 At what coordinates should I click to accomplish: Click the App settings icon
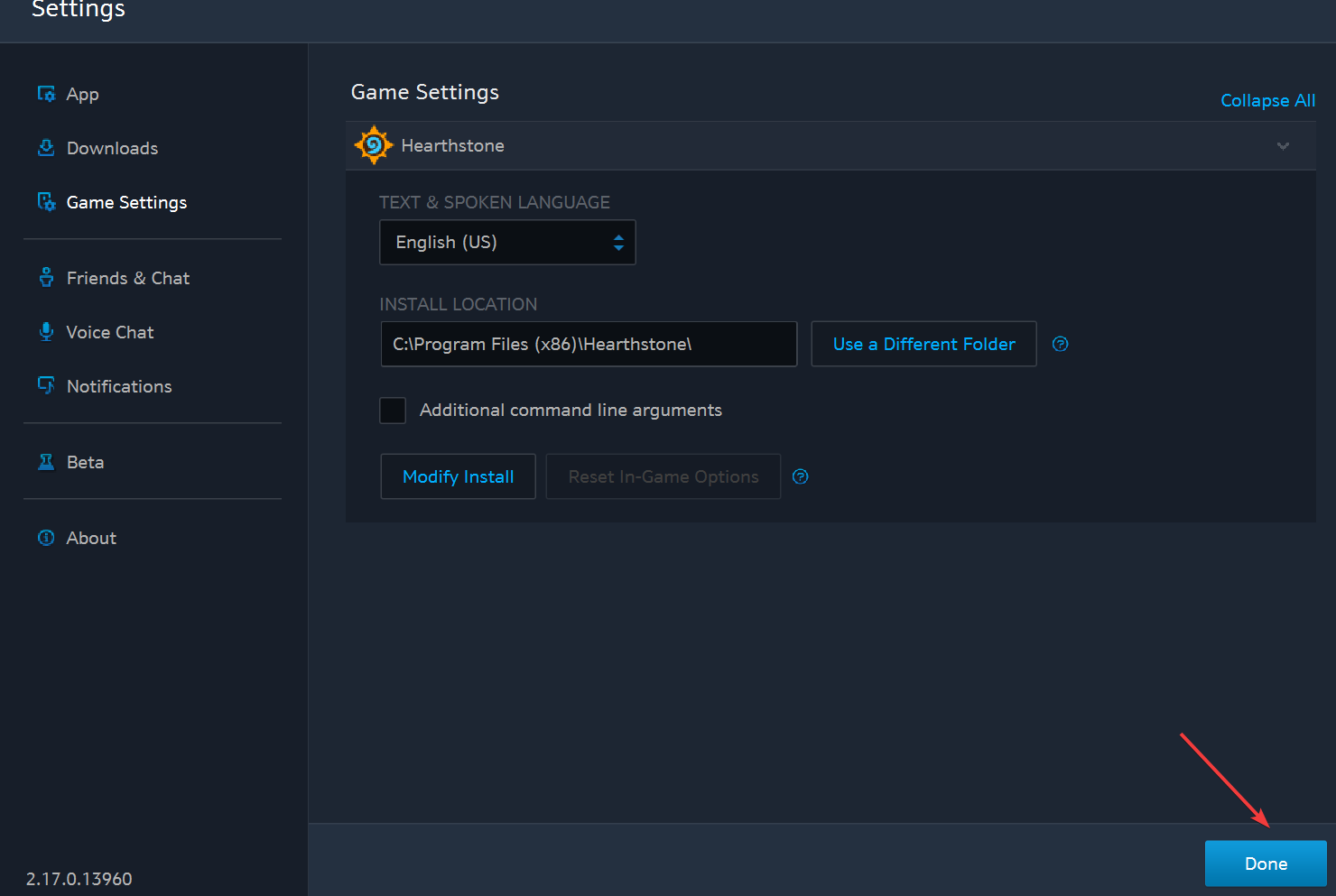(46, 94)
